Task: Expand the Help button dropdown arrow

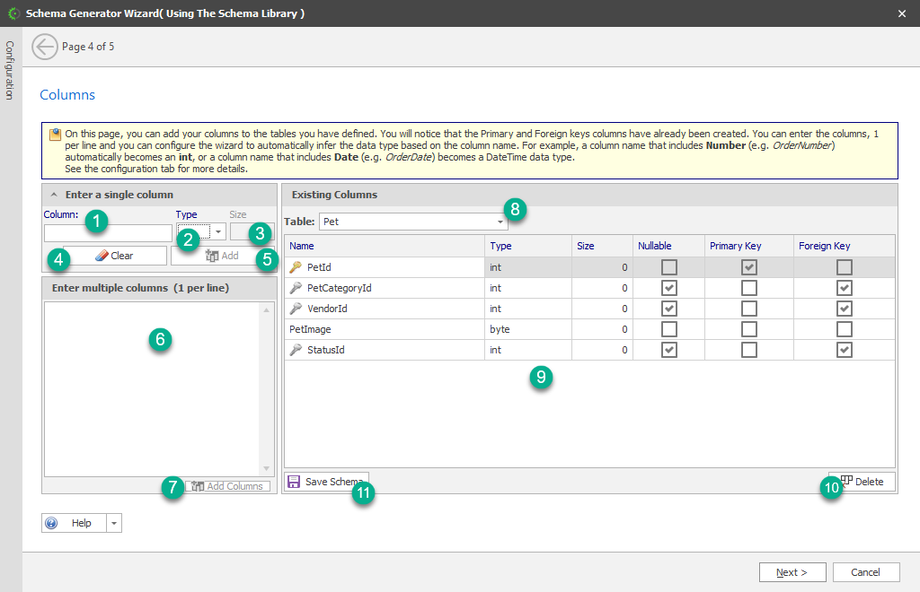Action: pos(113,523)
